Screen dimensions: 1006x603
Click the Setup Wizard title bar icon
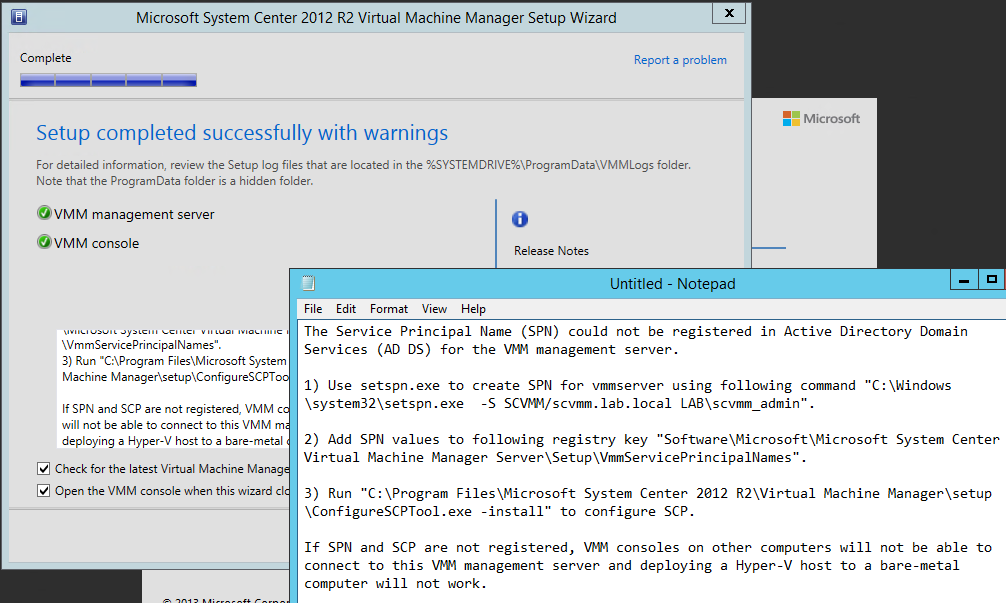[x=16, y=17]
